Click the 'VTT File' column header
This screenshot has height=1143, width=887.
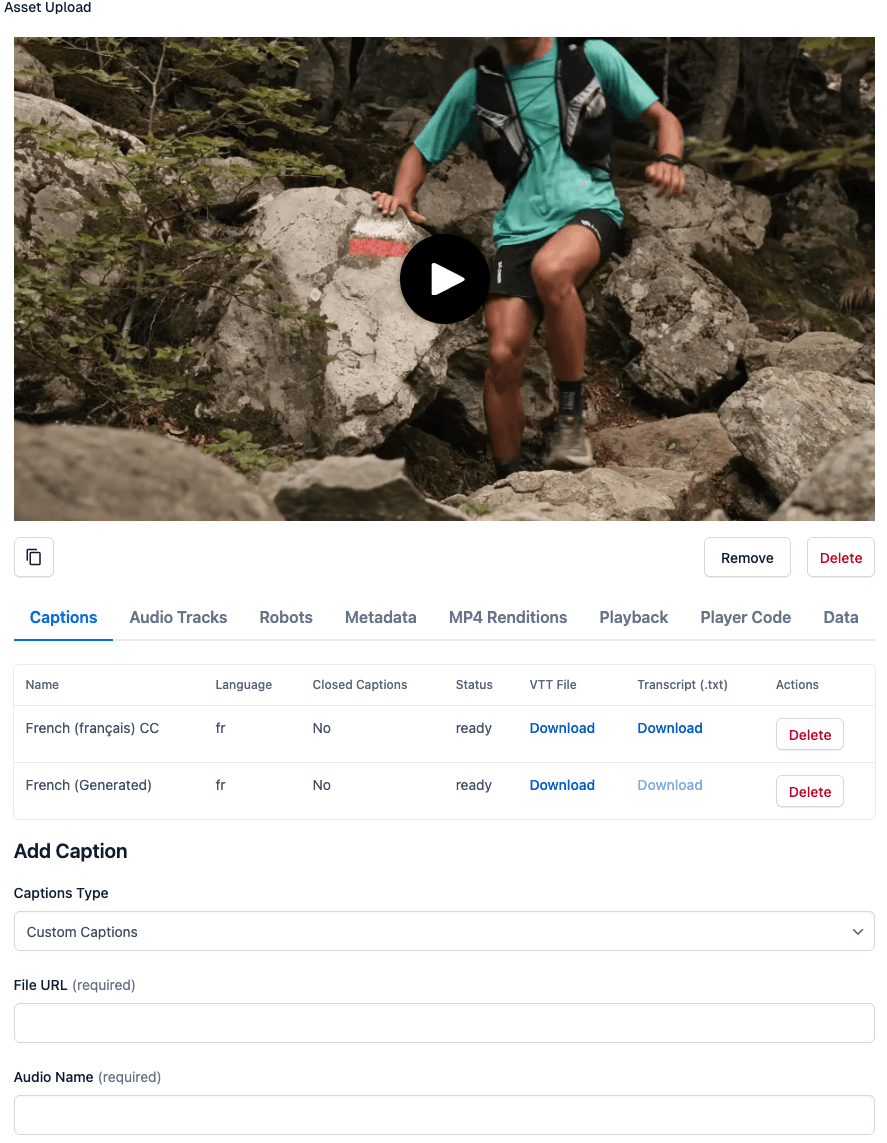tap(552, 684)
